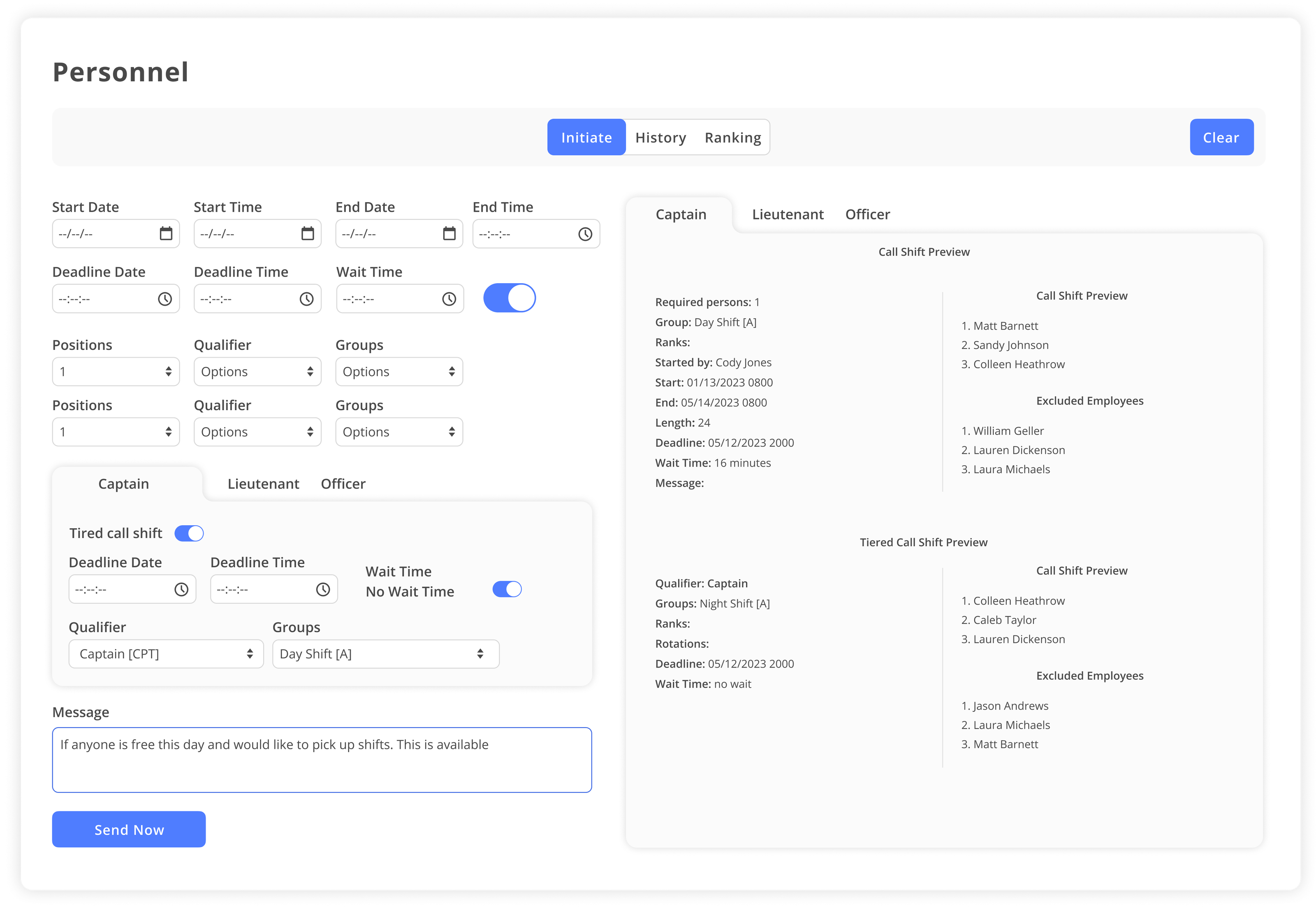1316x908 pixels.
Task: Open the Lieutenant tab in the preview panel
Action: click(787, 214)
